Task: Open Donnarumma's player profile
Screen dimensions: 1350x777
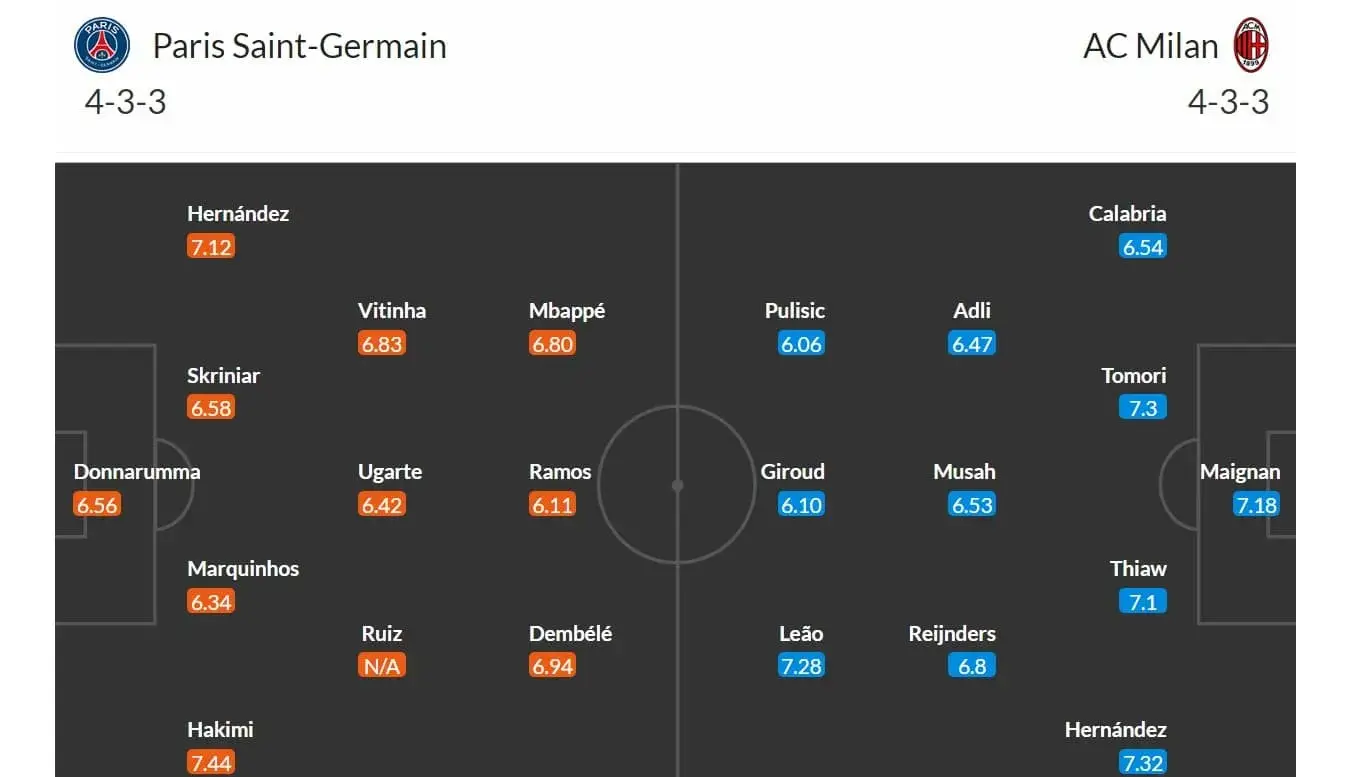Action: click(137, 472)
